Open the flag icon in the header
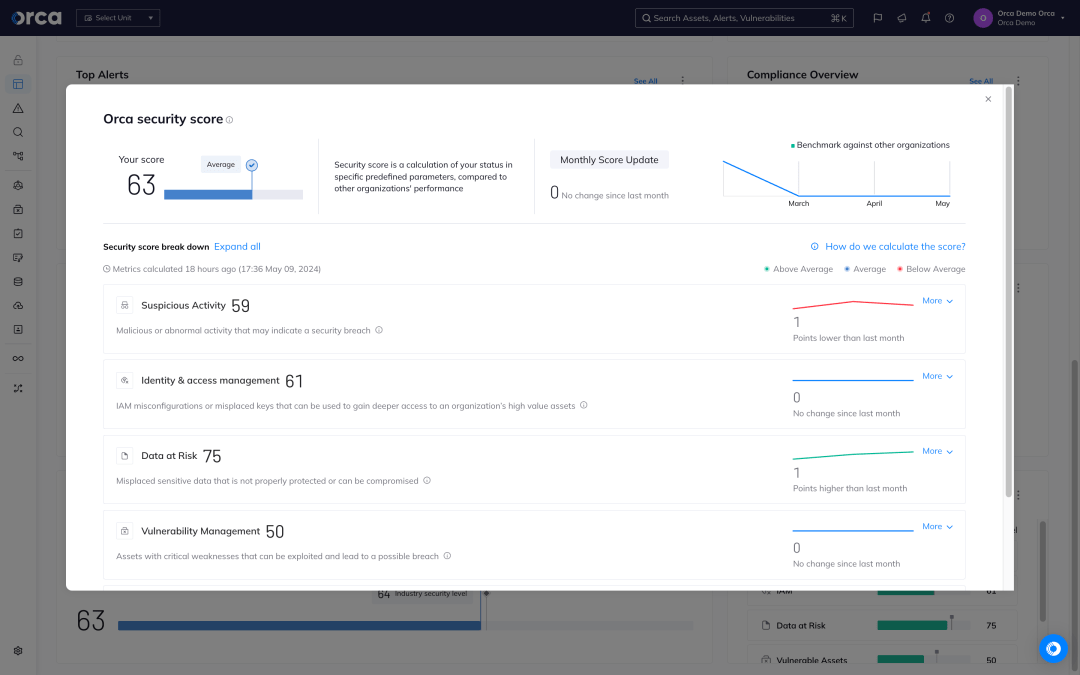Image resolution: width=1080 pixels, height=675 pixels. tap(878, 18)
